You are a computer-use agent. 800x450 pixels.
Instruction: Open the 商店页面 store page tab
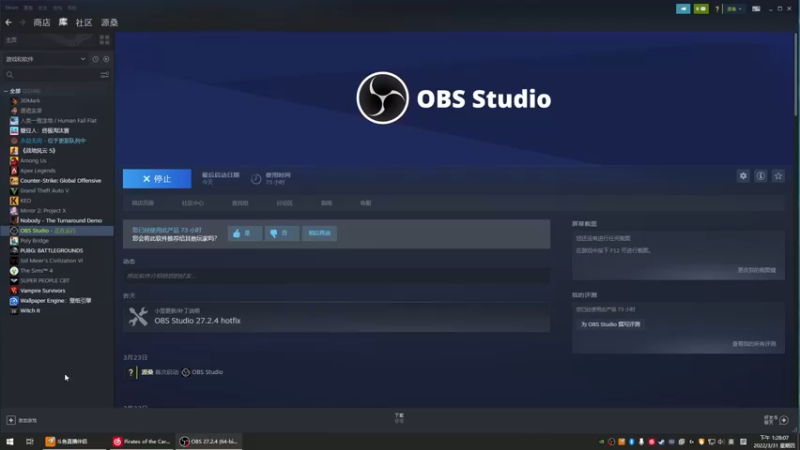tap(143, 203)
